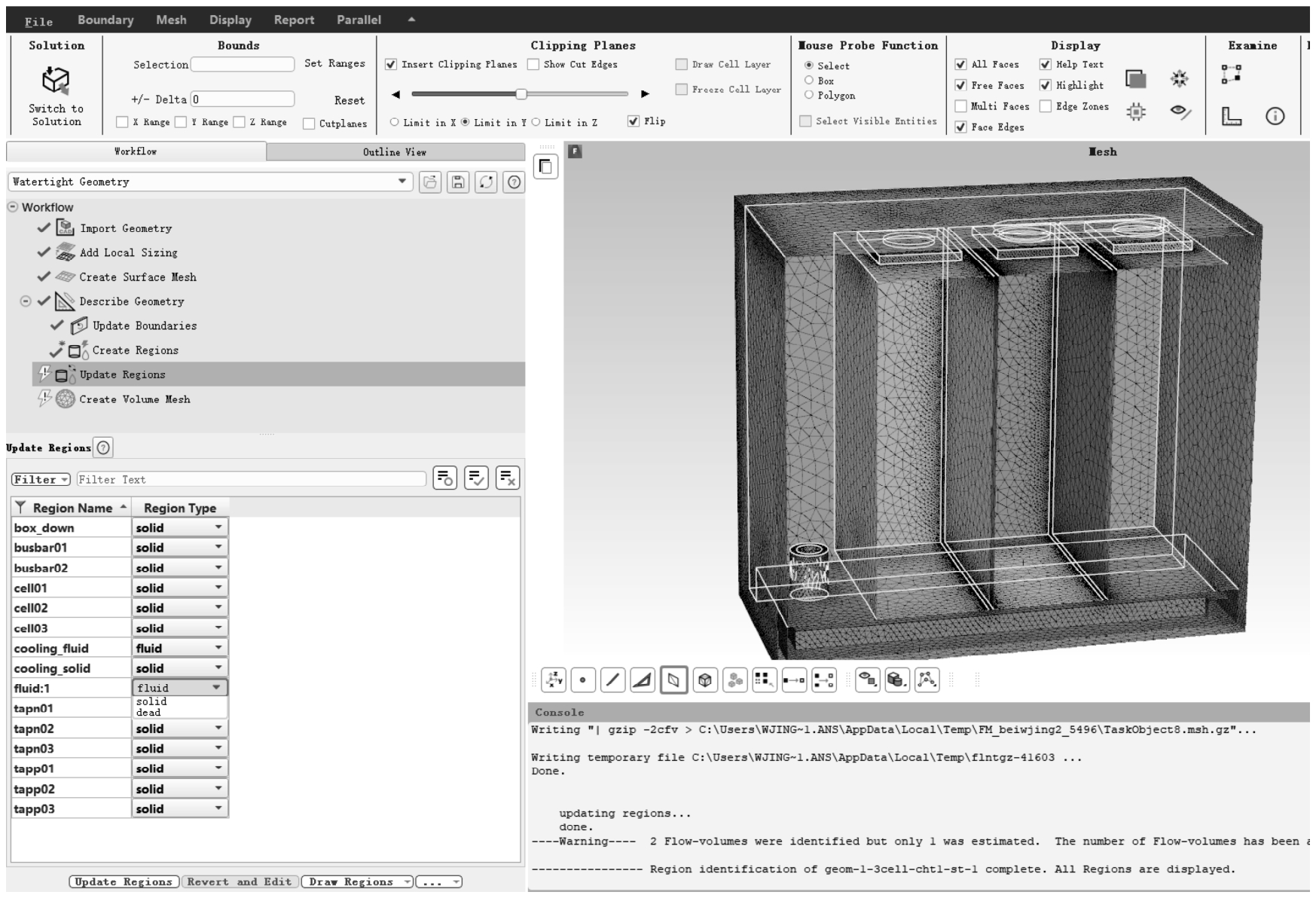Click clipping slider right arrow
The height and width of the screenshot is (898, 1316).
645,94
